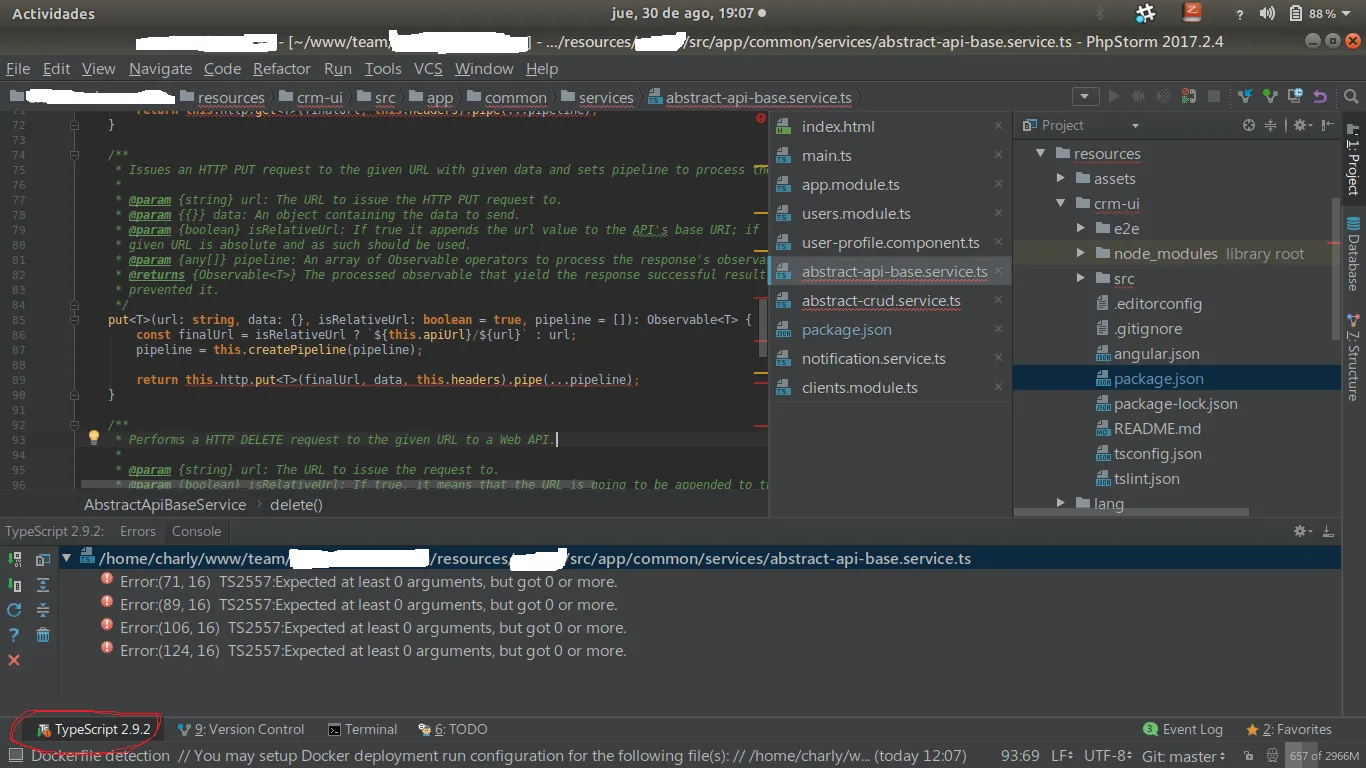Click the green Run triangle icon
Viewport: 1366px width, 768px height.
click(x=1113, y=97)
